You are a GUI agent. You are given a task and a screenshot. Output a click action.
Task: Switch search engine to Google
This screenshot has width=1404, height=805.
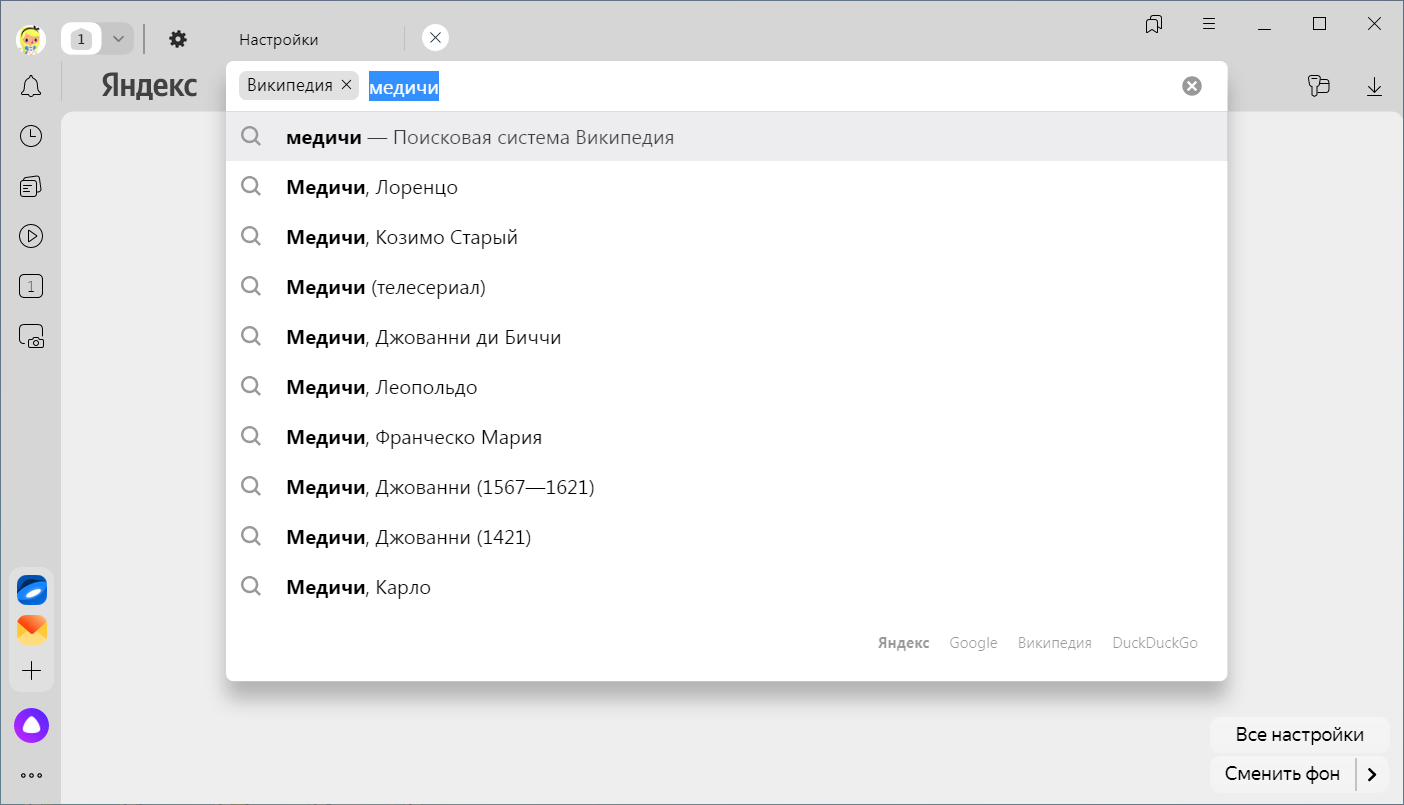pyautogui.click(x=974, y=643)
